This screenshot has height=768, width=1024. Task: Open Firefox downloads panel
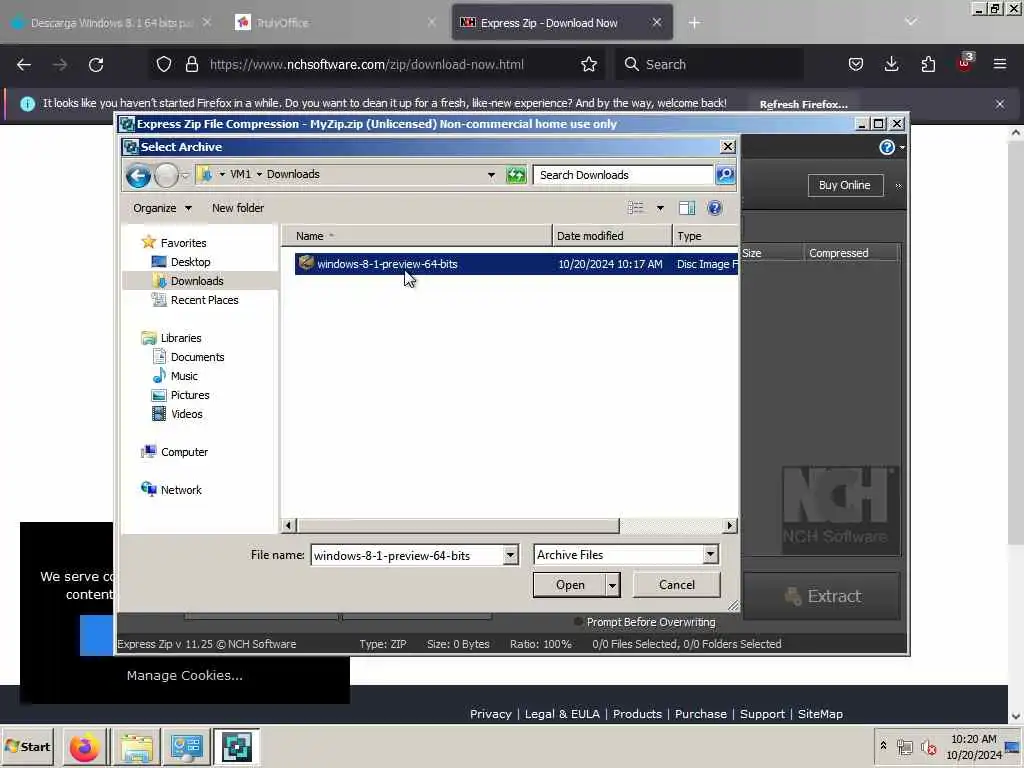(891, 64)
